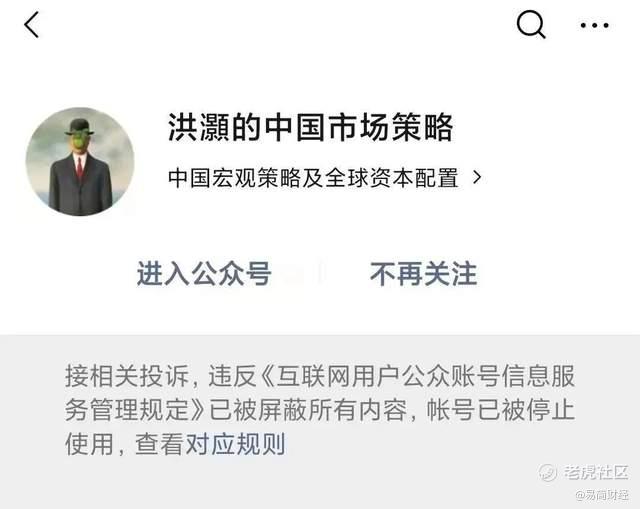
Task: Open search with the magnifier icon
Action: (x=531, y=25)
